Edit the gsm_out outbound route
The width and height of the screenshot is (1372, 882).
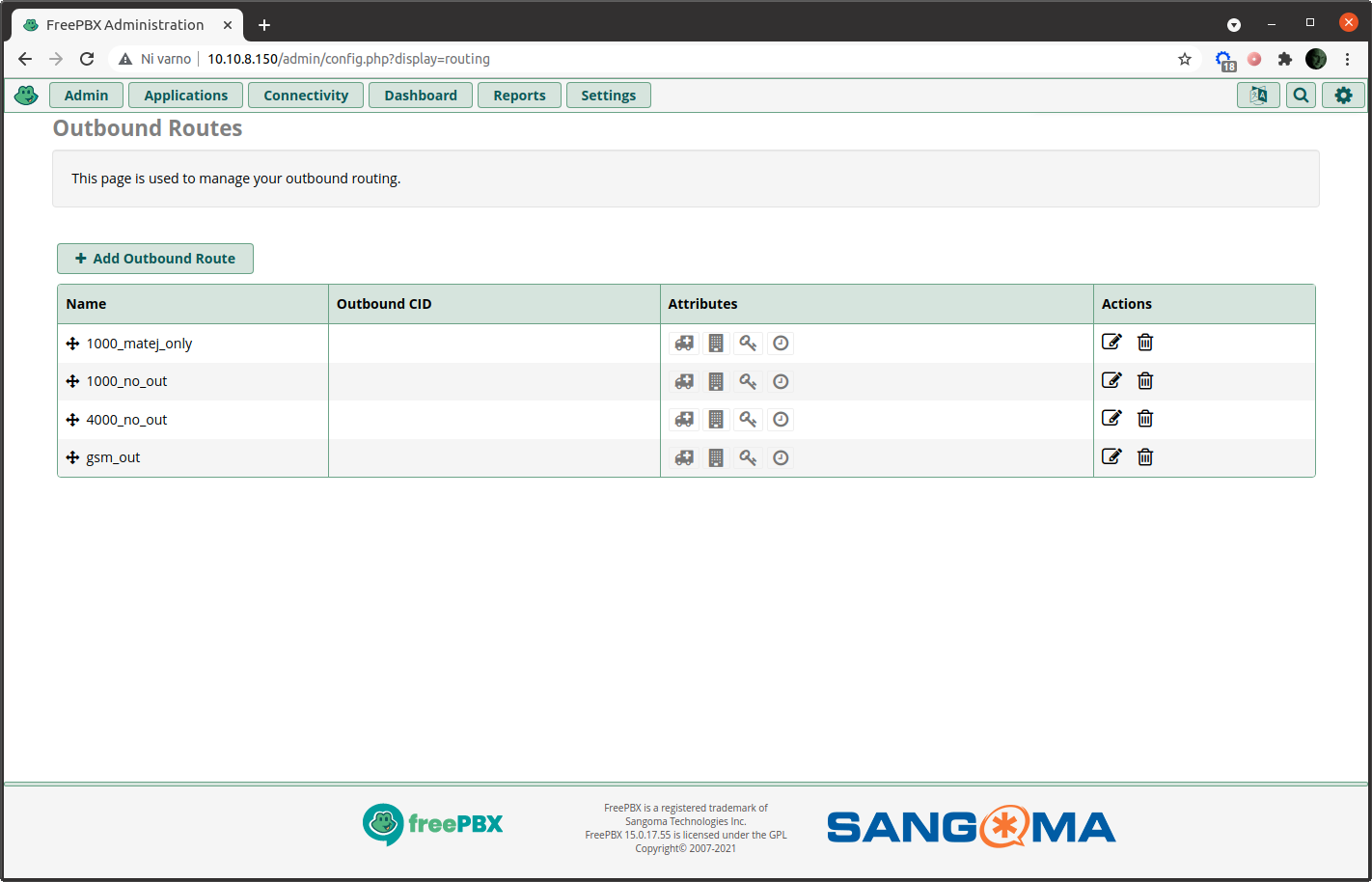1111,456
